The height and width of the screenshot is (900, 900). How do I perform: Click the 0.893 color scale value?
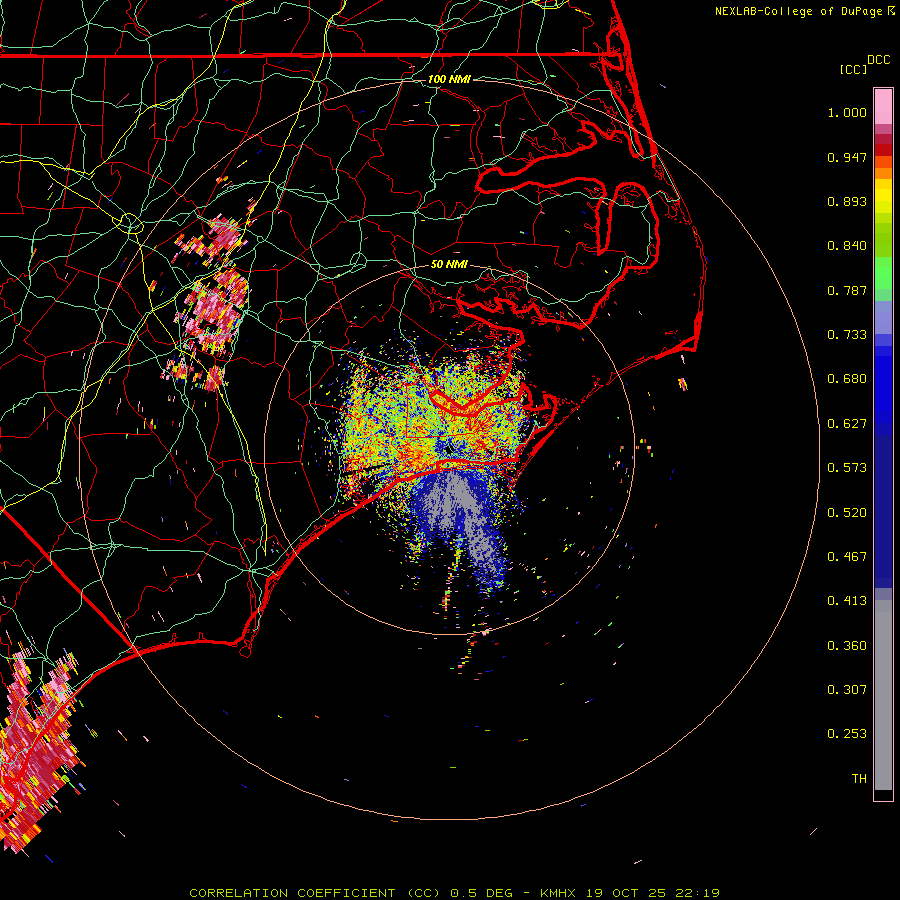pos(847,201)
